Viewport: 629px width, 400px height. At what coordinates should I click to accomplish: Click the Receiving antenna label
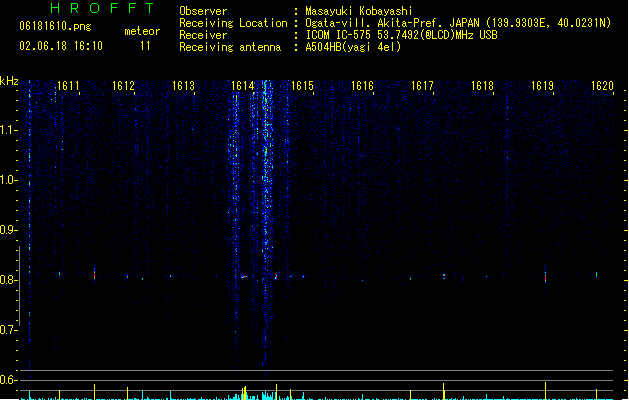pos(230,47)
